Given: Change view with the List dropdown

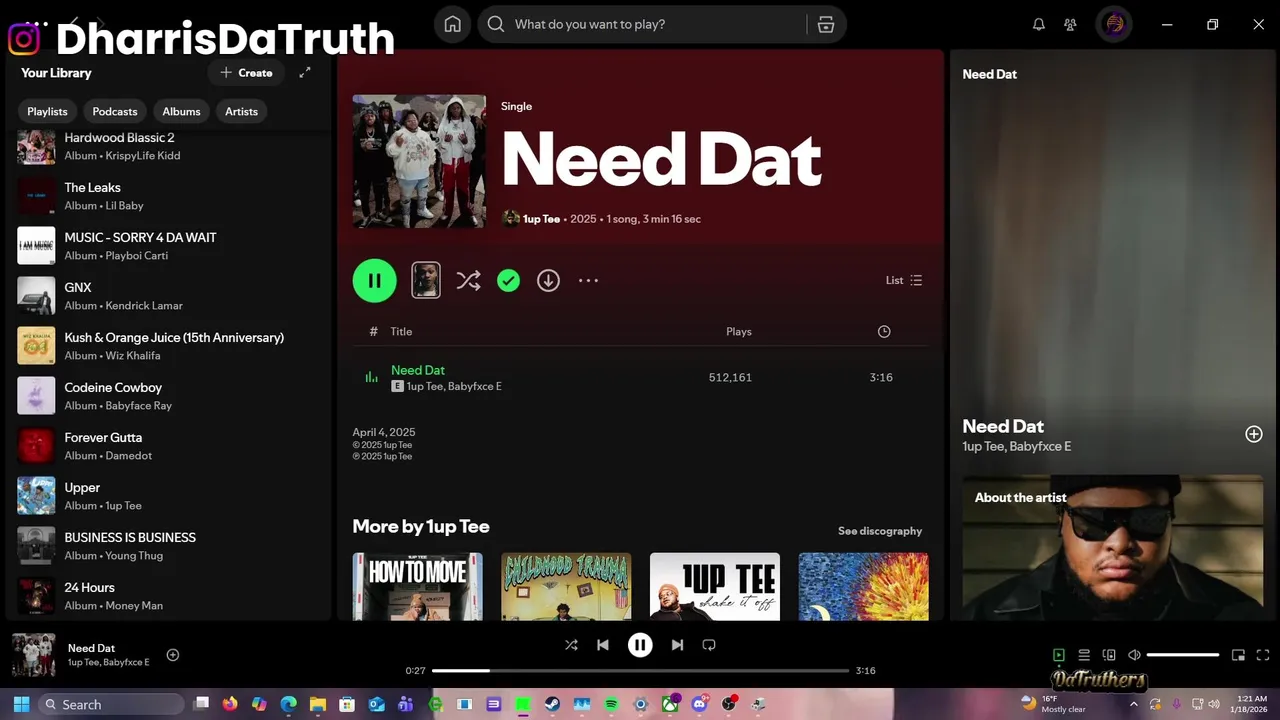Looking at the screenshot, I should [x=904, y=281].
